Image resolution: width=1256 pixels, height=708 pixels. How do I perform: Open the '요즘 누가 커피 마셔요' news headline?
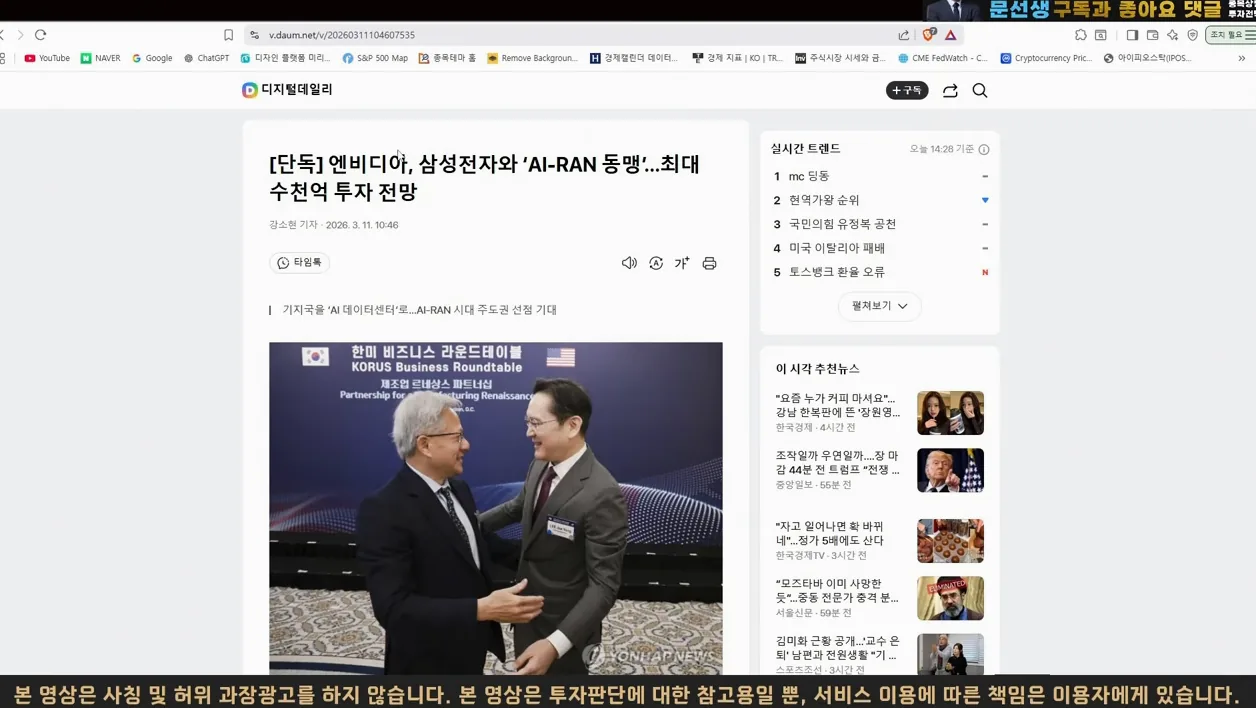[838, 405]
